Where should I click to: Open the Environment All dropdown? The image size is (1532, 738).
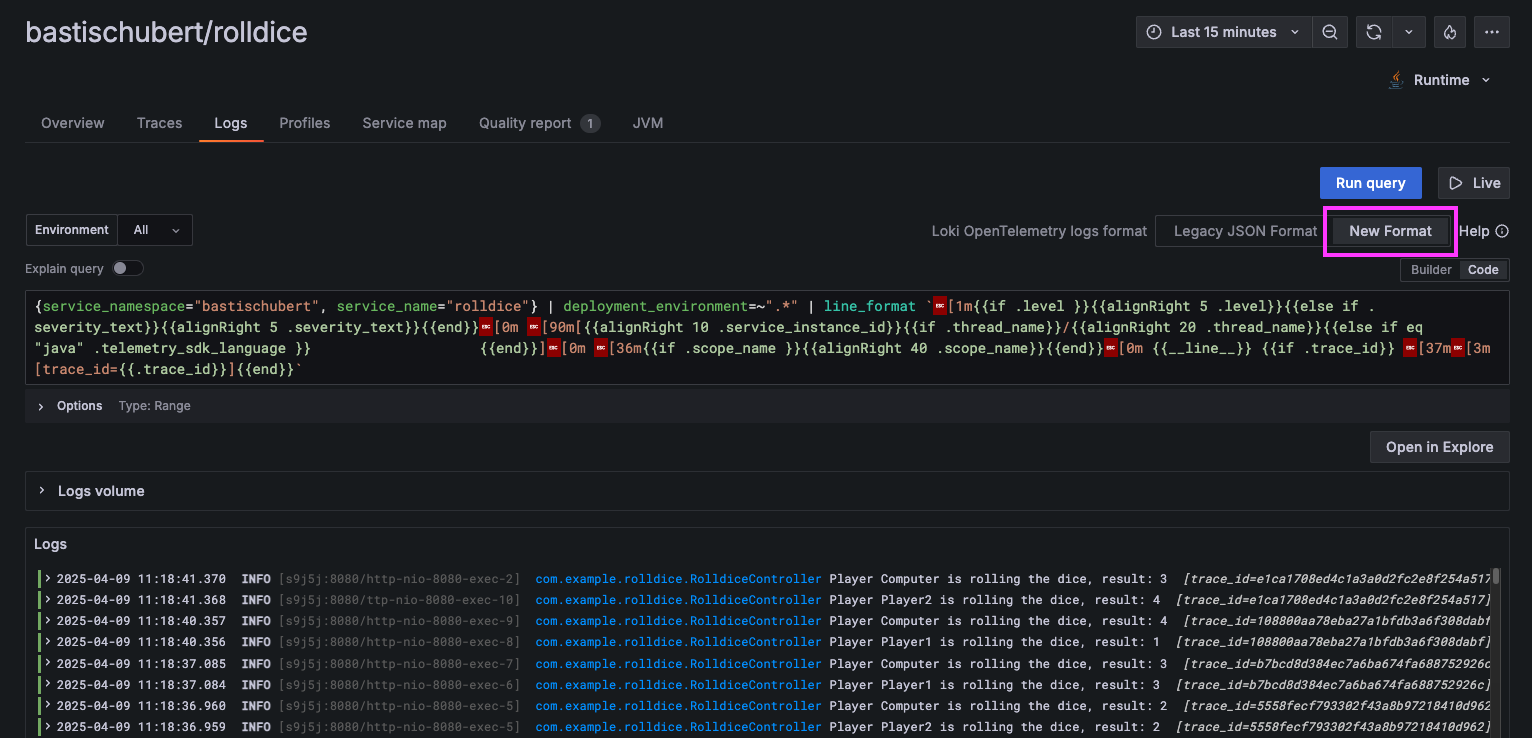[x=155, y=230]
